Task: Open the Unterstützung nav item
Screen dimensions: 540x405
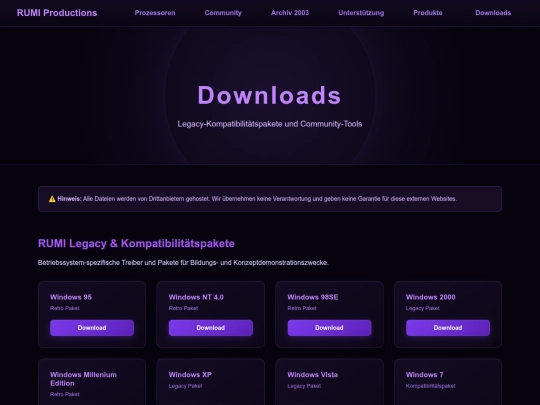Action: [361, 13]
